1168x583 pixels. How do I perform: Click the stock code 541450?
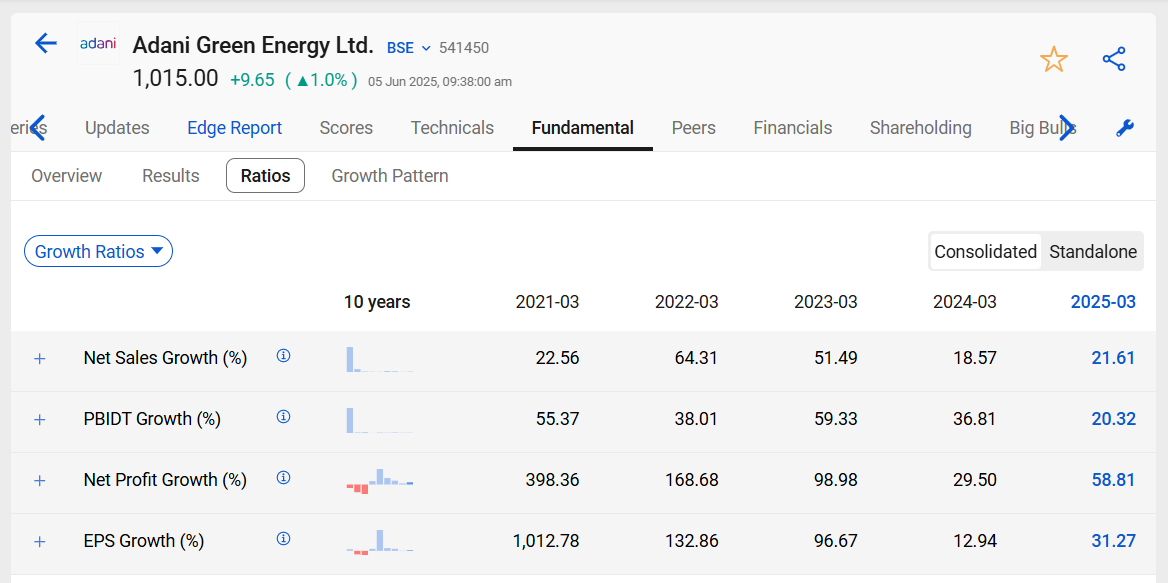464,48
